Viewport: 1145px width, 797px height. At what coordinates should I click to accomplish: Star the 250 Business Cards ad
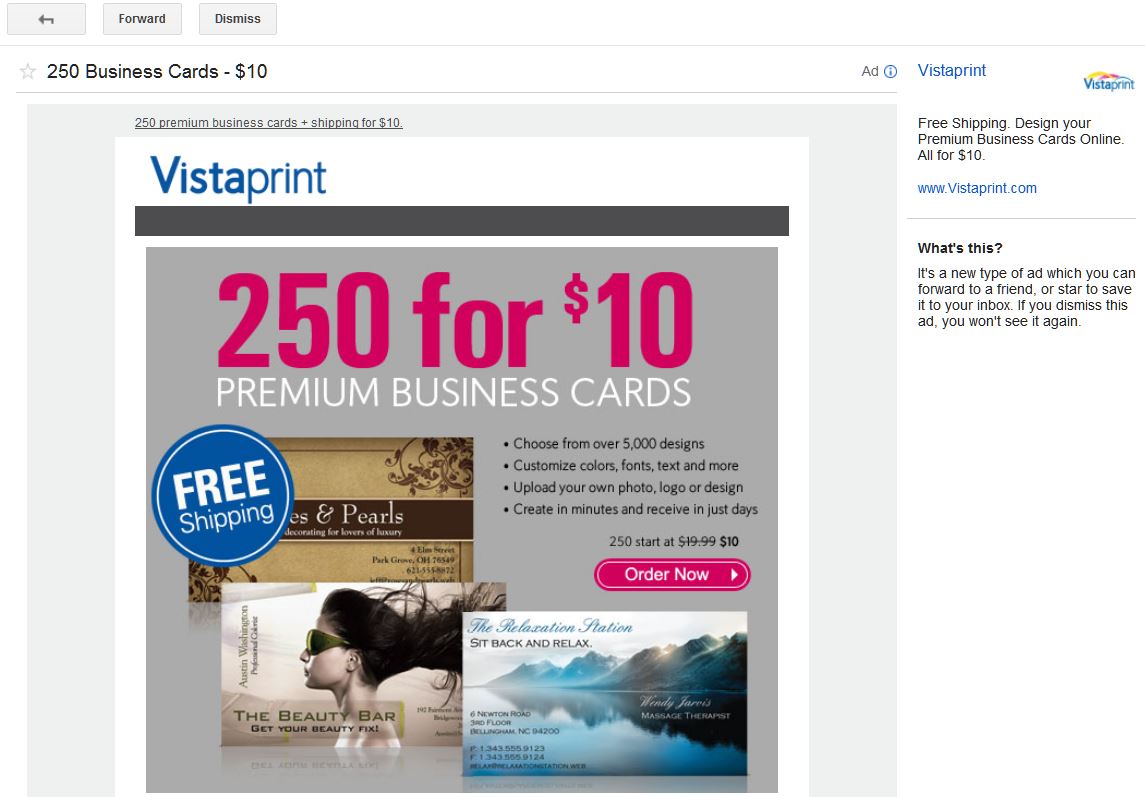click(28, 71)
